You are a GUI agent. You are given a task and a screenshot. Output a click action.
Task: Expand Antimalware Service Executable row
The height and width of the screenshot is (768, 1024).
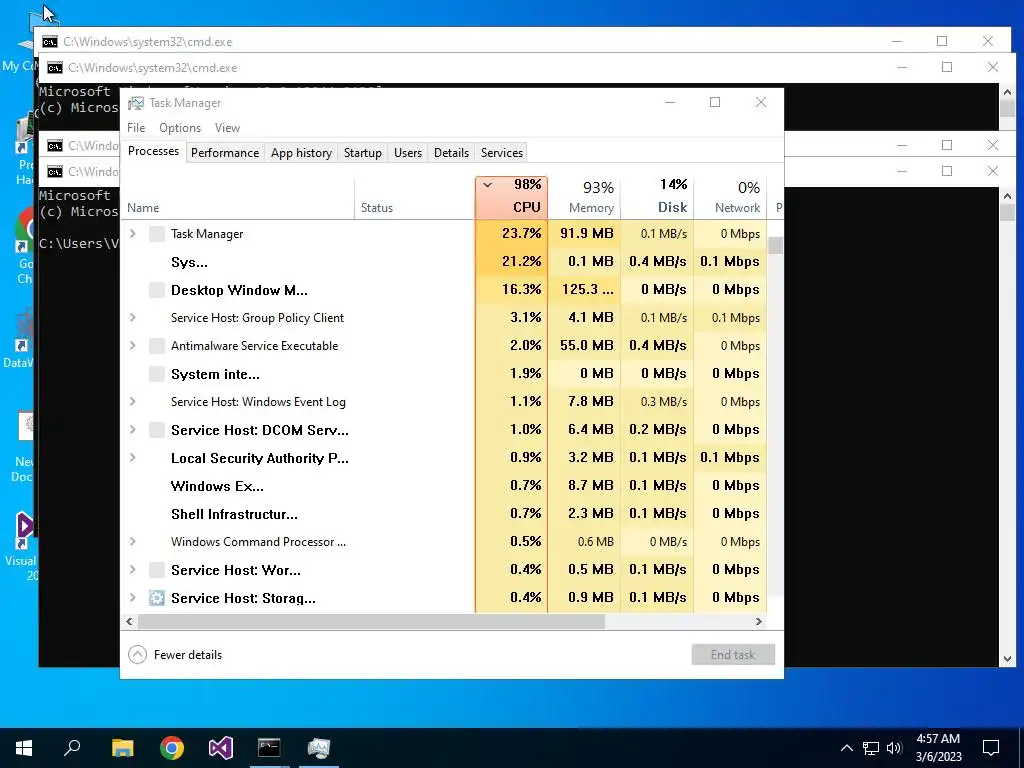click(133, 345)
